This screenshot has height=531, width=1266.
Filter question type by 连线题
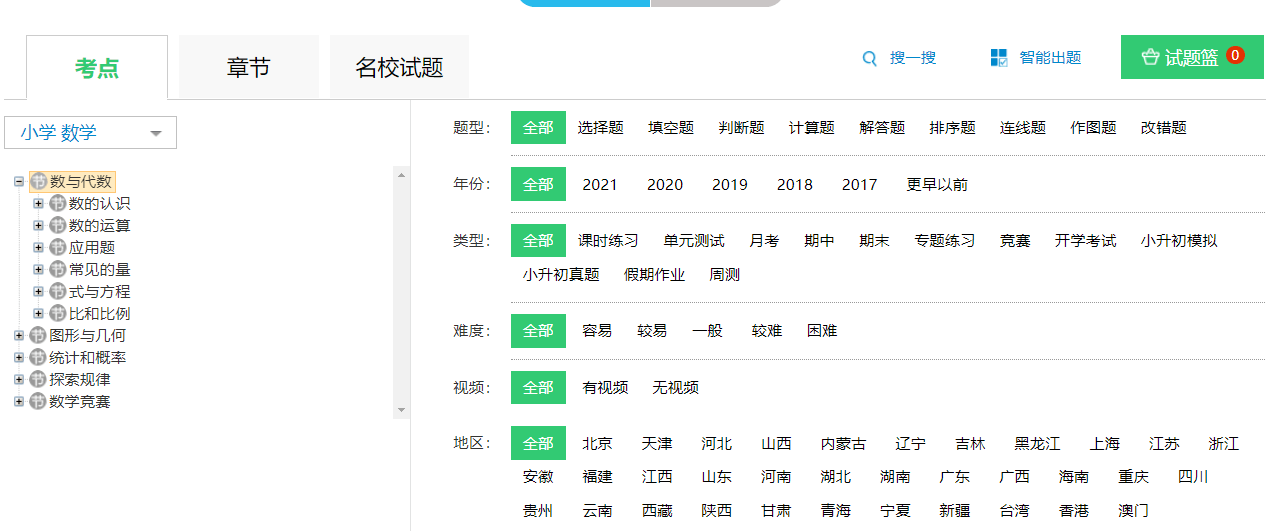[x=1023, y=128]
